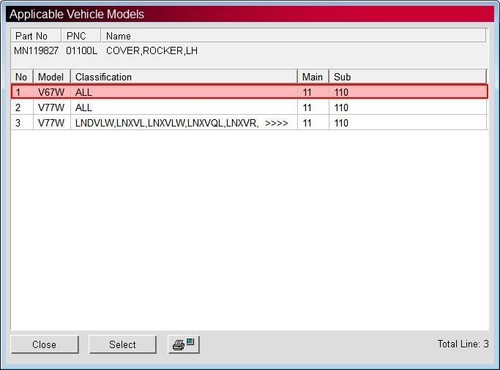Select row 2 with V77W ALL
Image resolution: width=500 pixels, height=370 pixels.
click(x=249, y=107)
